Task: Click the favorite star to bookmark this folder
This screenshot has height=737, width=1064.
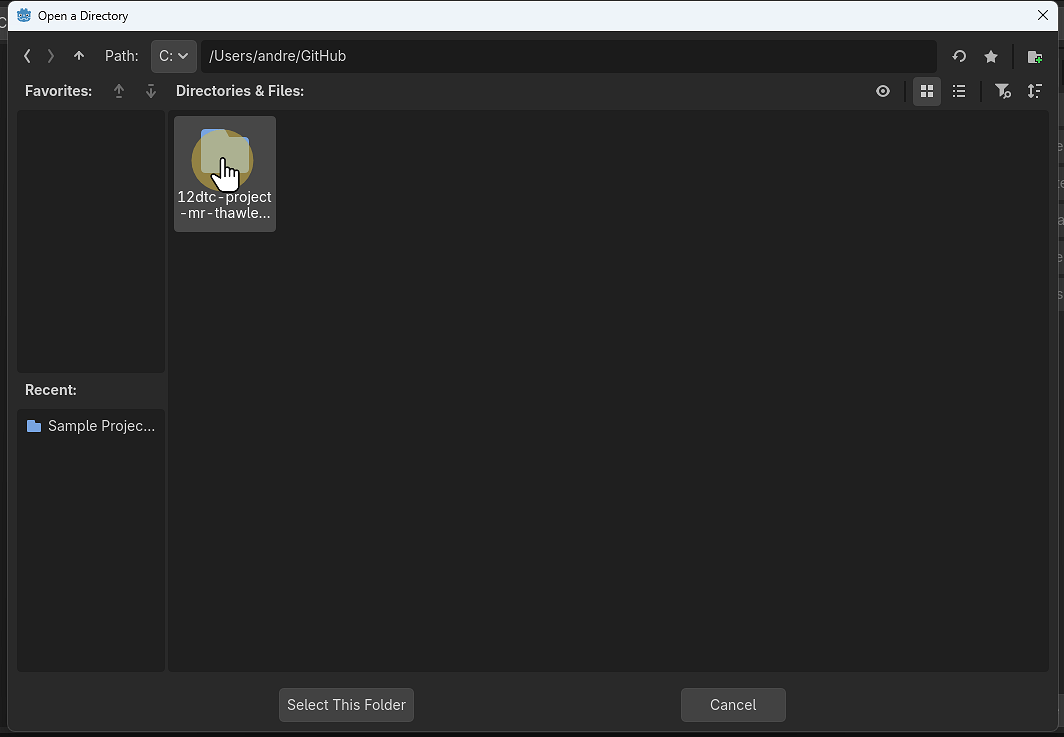Action: pos(991,56)
